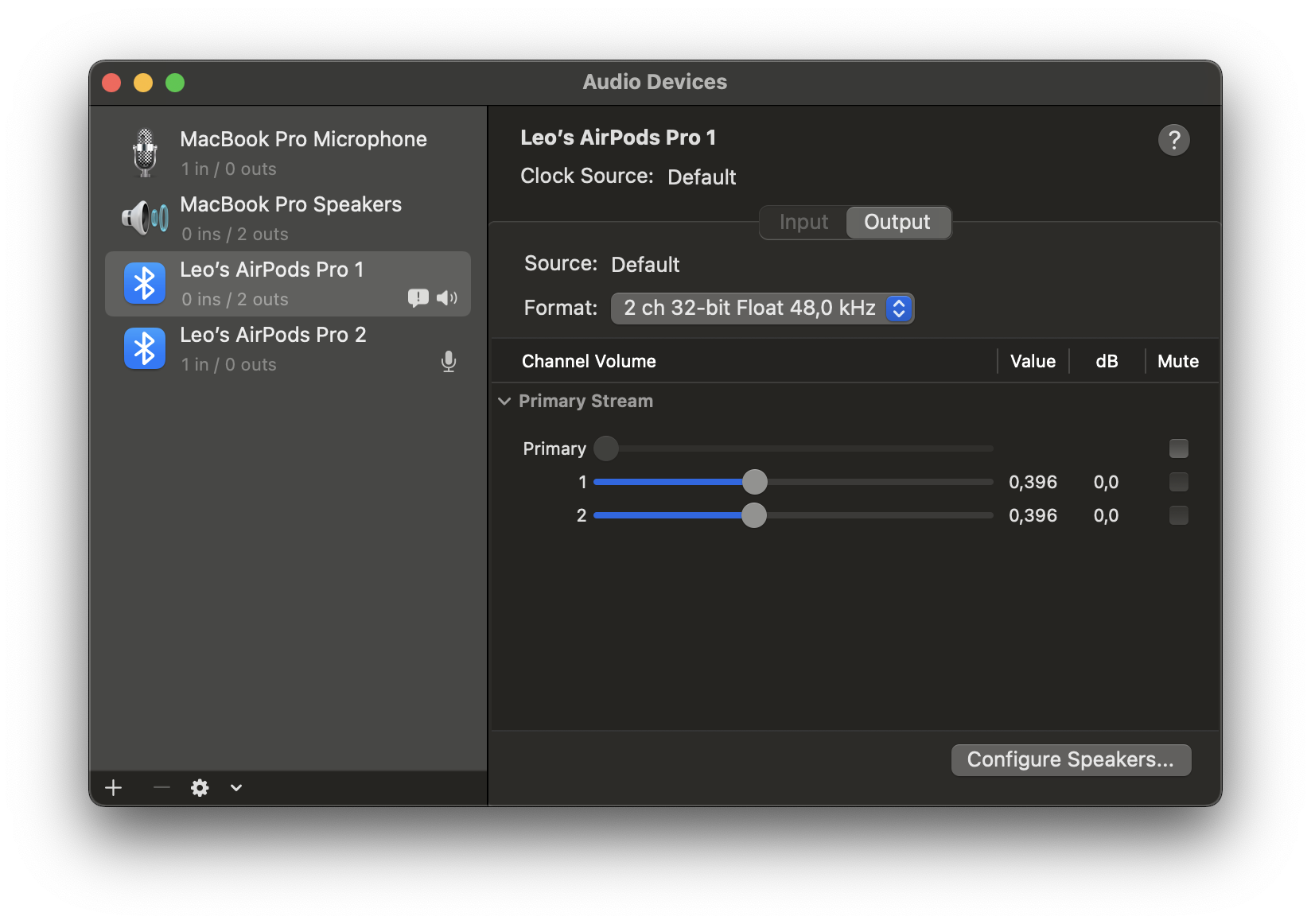
Task: Minimize the Audio Devices window
Action: point(143,83)
